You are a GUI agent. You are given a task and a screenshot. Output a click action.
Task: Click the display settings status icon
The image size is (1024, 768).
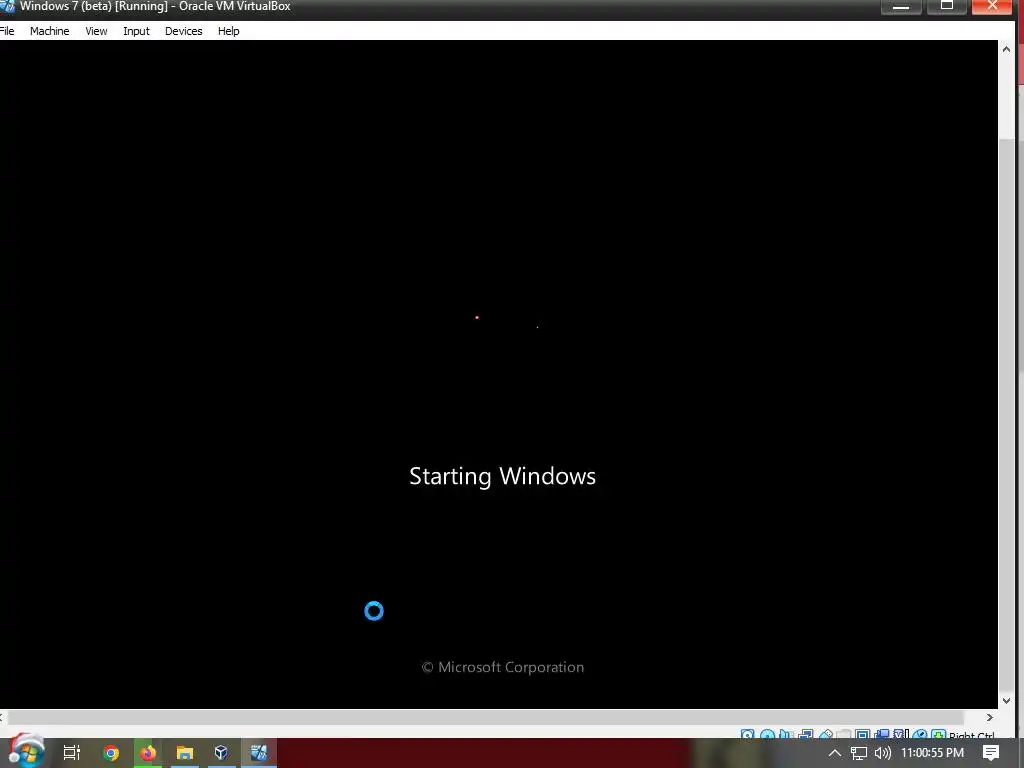click(863, 734)
